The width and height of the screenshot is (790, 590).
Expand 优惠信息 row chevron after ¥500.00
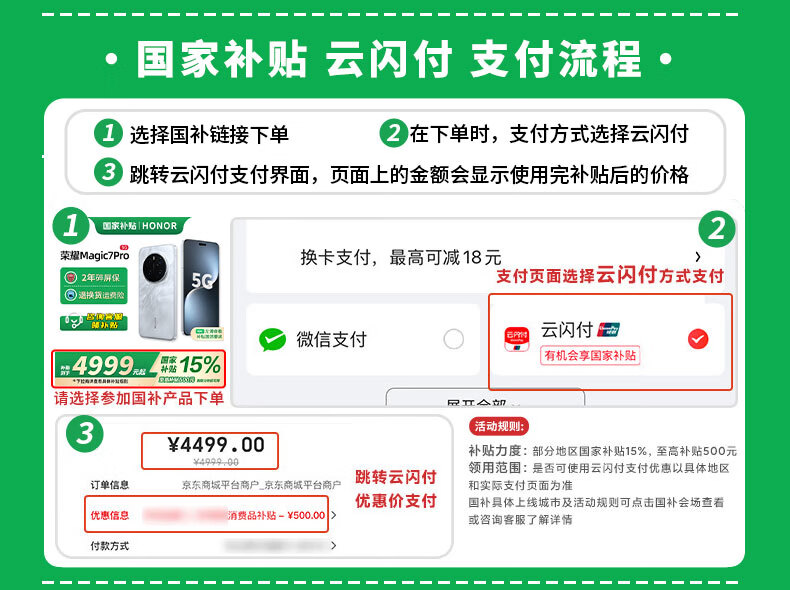click(x=334, y=515)
